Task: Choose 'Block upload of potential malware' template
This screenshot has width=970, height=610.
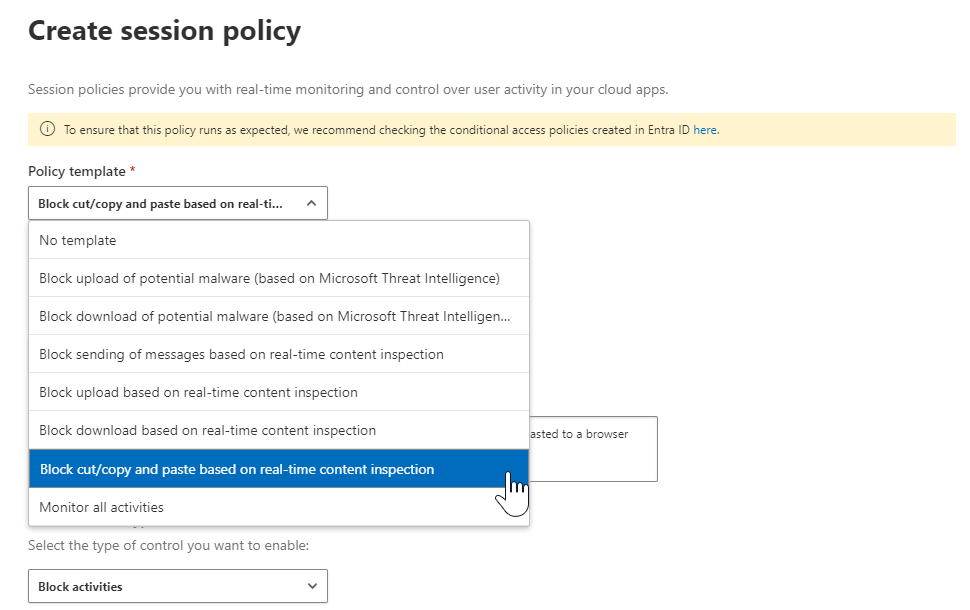Action: point(279,278)
